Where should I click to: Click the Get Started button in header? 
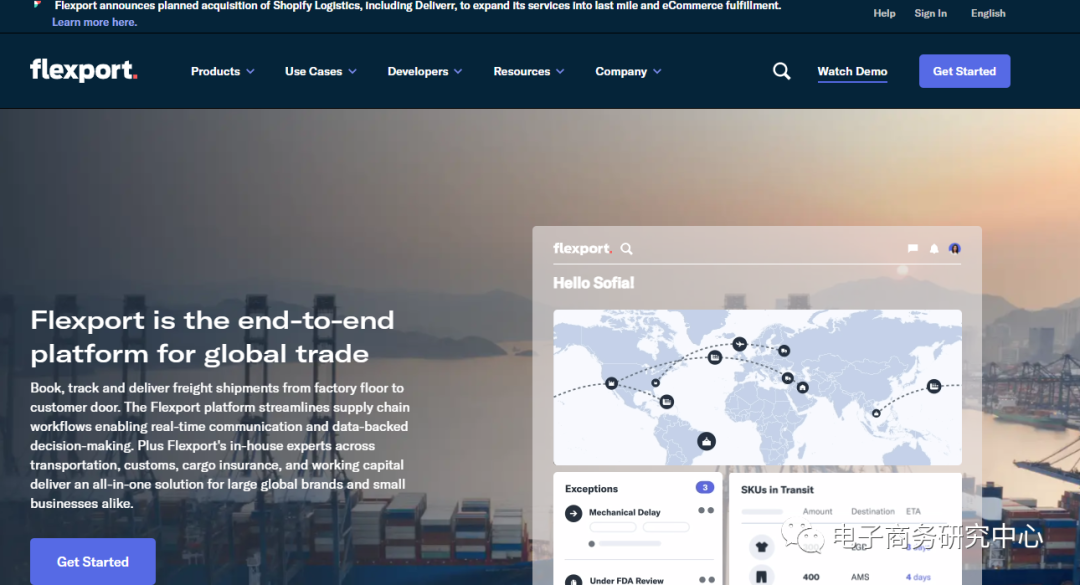pos(964,71)
